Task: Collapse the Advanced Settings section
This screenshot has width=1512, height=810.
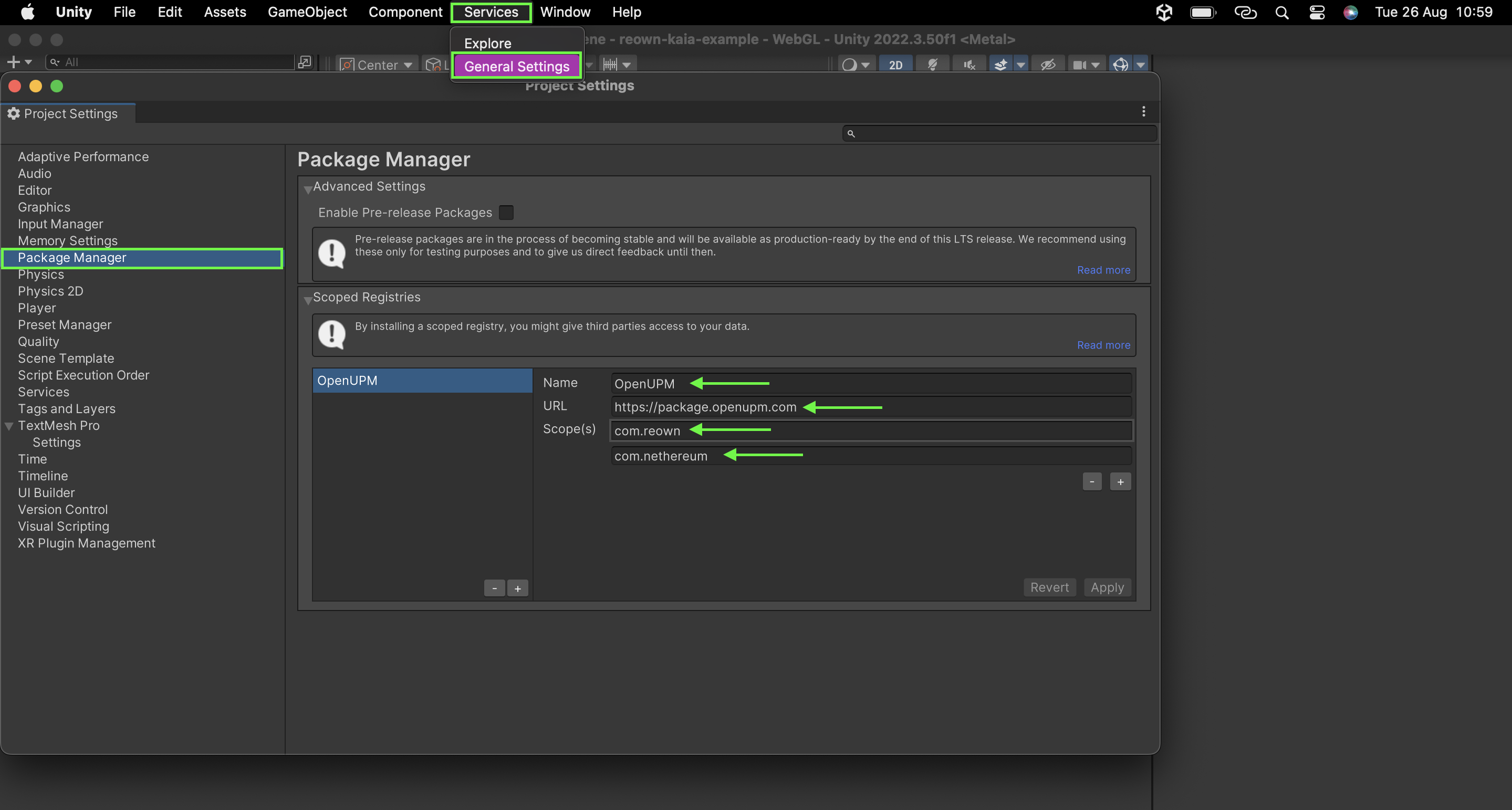Action: tap(308, 188)
